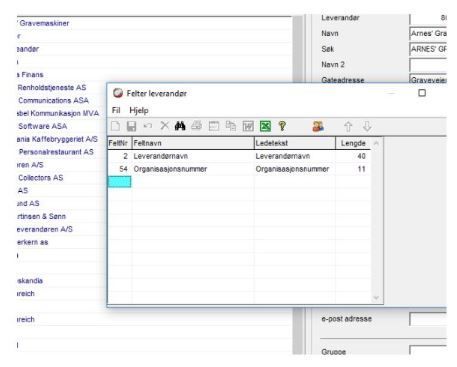Select everandøren A/S in supplier list
The width and height of the screenshot is (457, 367).
45,229
